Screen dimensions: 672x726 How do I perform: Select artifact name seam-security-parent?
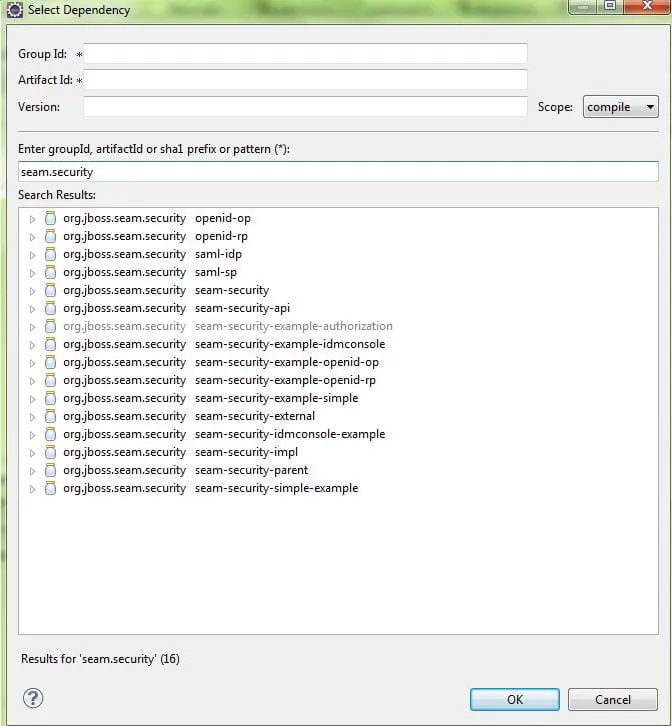click(251, 470)
